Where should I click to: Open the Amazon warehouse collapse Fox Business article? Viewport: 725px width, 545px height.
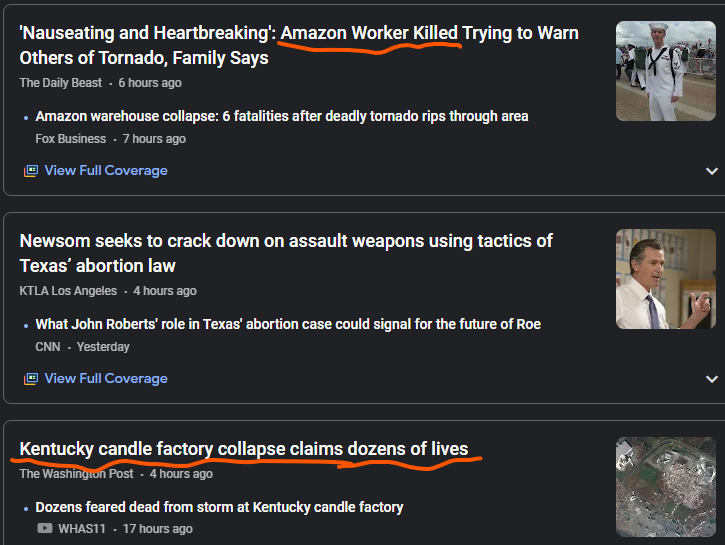282,116
